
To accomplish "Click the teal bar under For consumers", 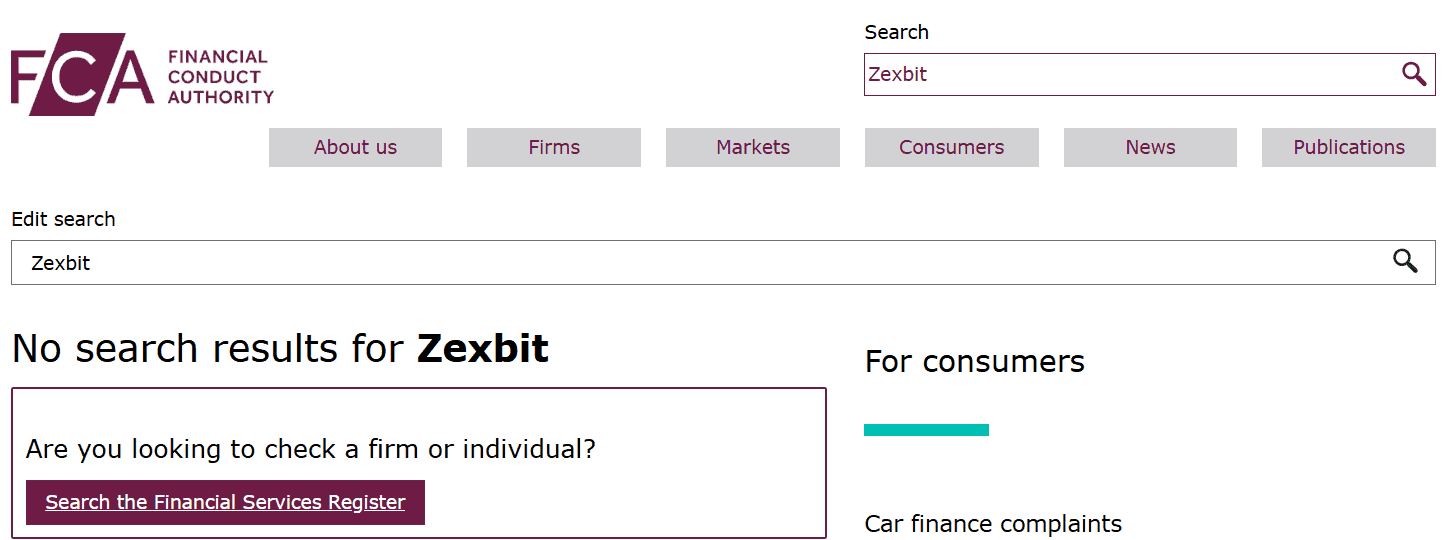I will coord(926,430).
